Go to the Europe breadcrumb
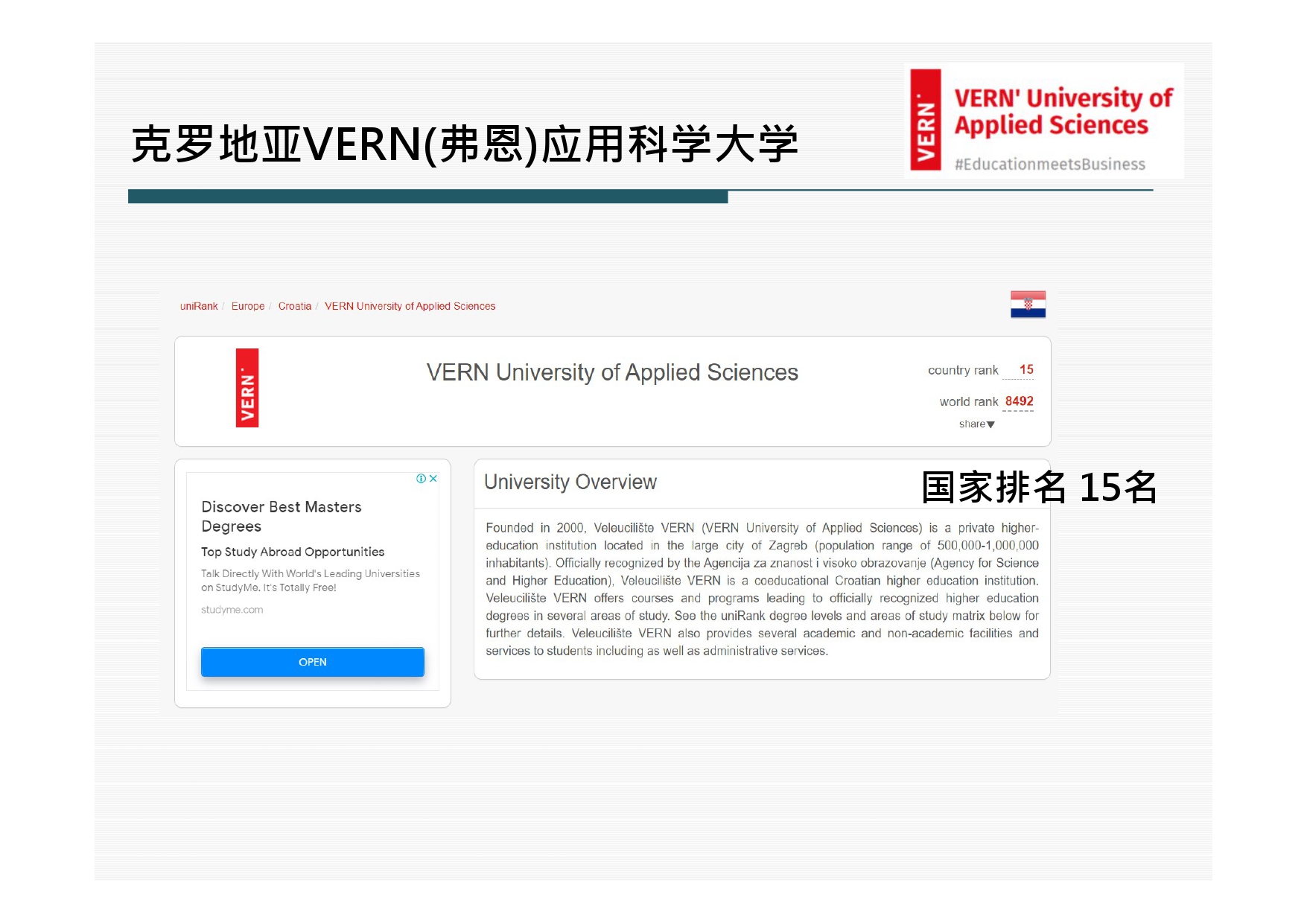This screenshot has width=1307, height=924. coord(248,306)
